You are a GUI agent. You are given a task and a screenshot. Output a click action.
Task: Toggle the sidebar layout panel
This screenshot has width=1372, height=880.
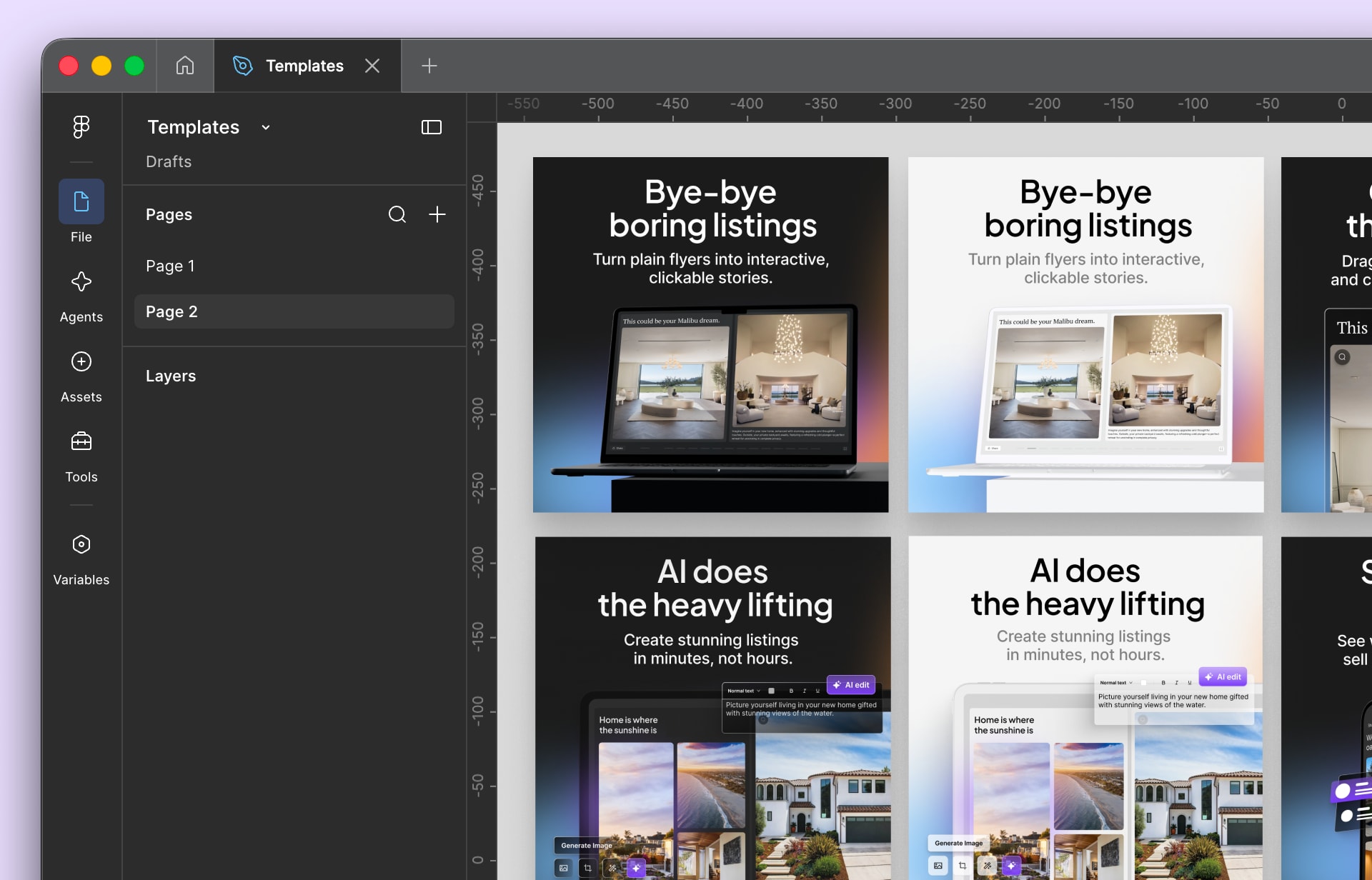pos(432,127)
